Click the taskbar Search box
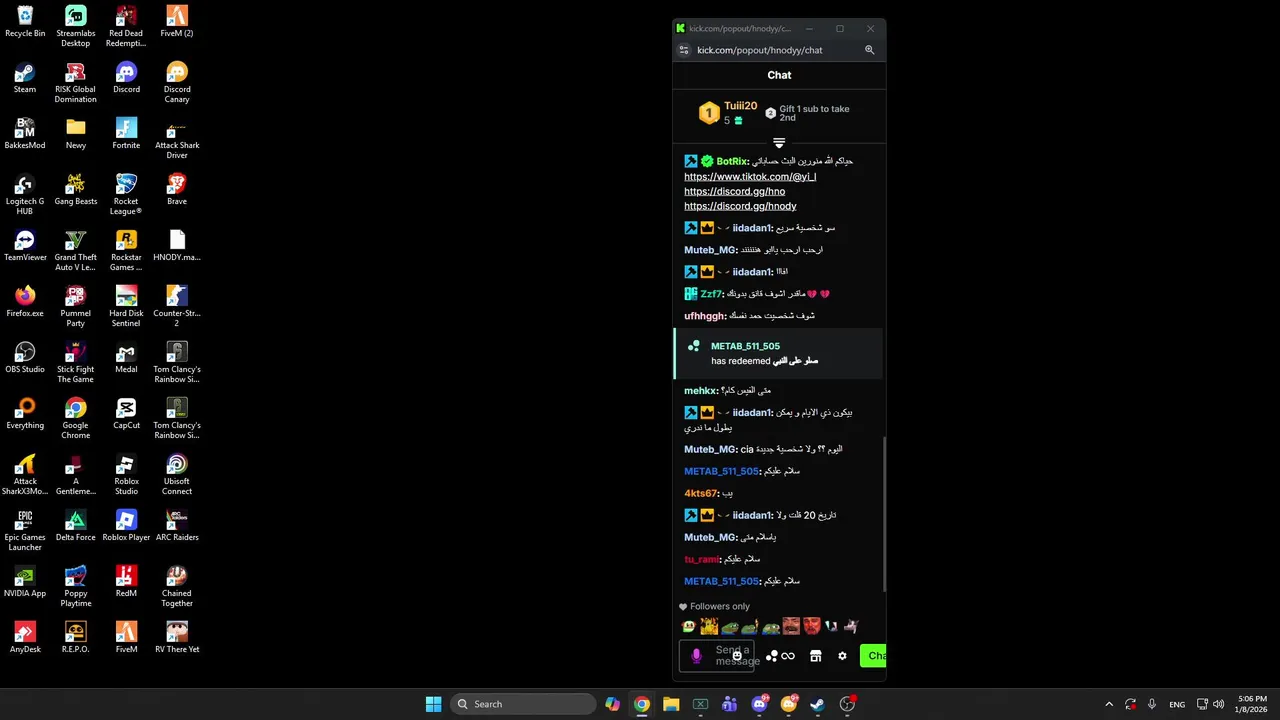Image resolution: width=1280 pixels, height=720 pixels. click(523, 704)
